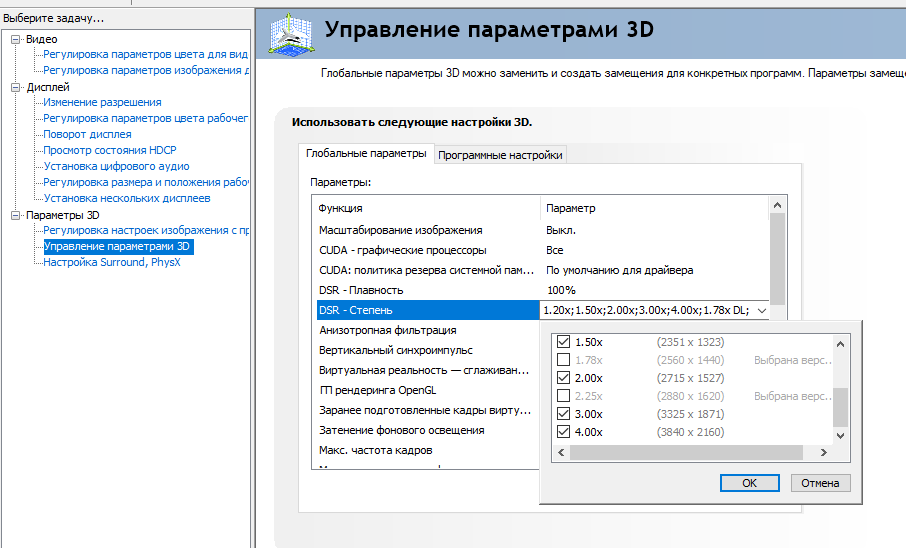Confirm DSR selection with OK button
Screen dimensions: 906x548
749,483
